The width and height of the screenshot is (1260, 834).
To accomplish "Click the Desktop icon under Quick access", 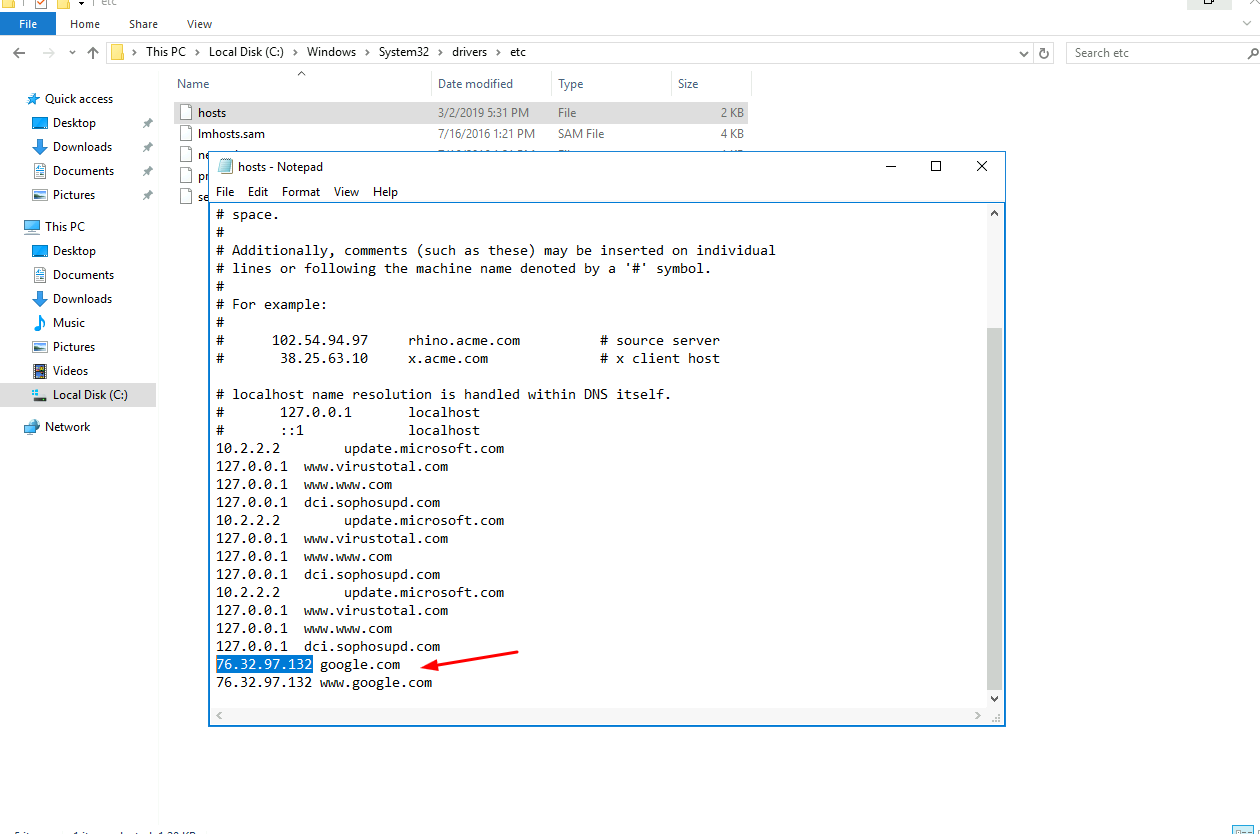I will coord(40,123).
